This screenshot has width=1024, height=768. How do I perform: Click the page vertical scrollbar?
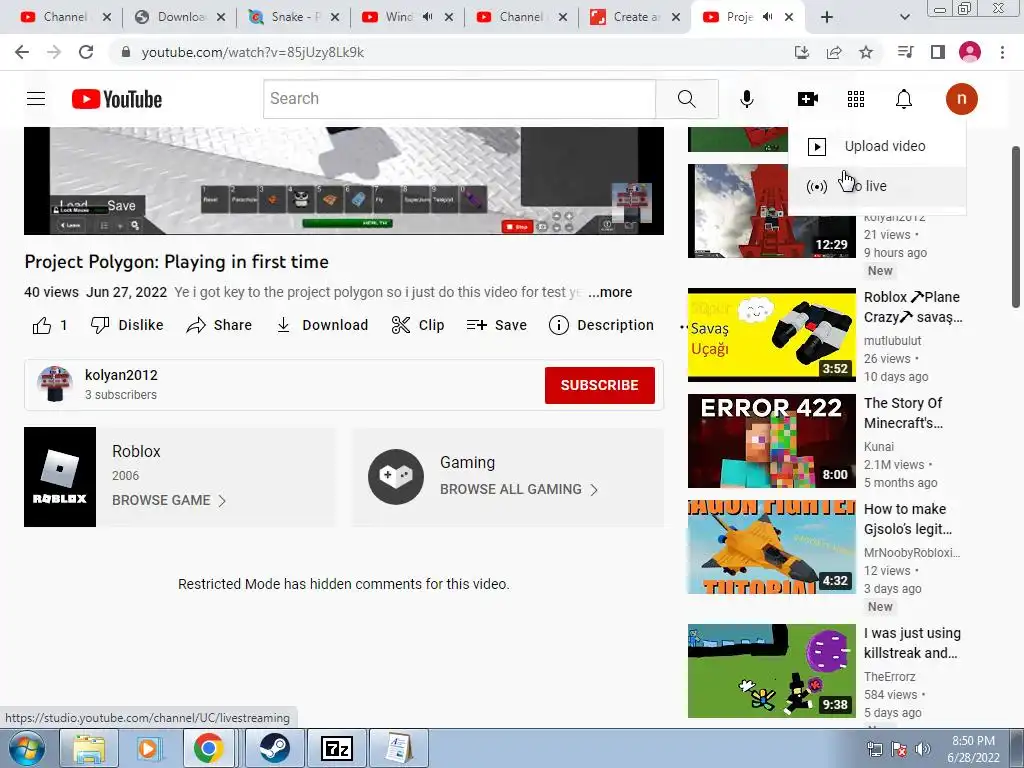click(1016, 227)
